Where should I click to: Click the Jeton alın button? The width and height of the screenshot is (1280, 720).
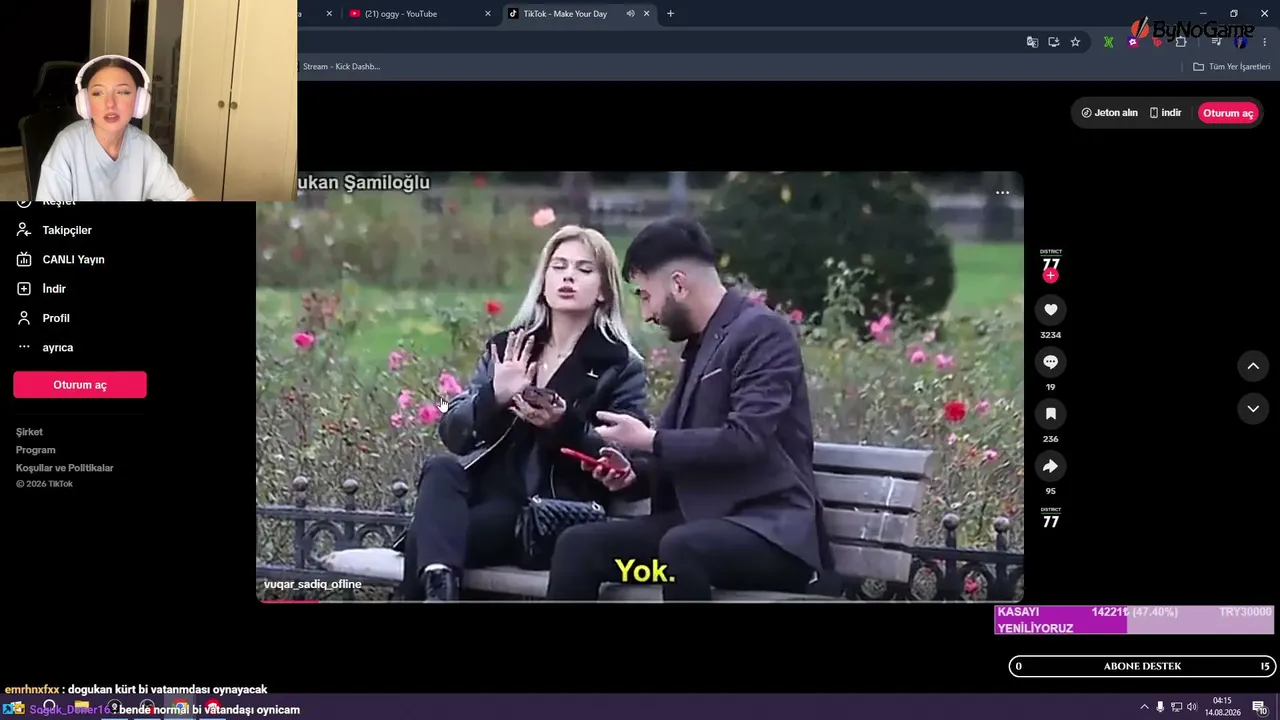[1109, 113]
